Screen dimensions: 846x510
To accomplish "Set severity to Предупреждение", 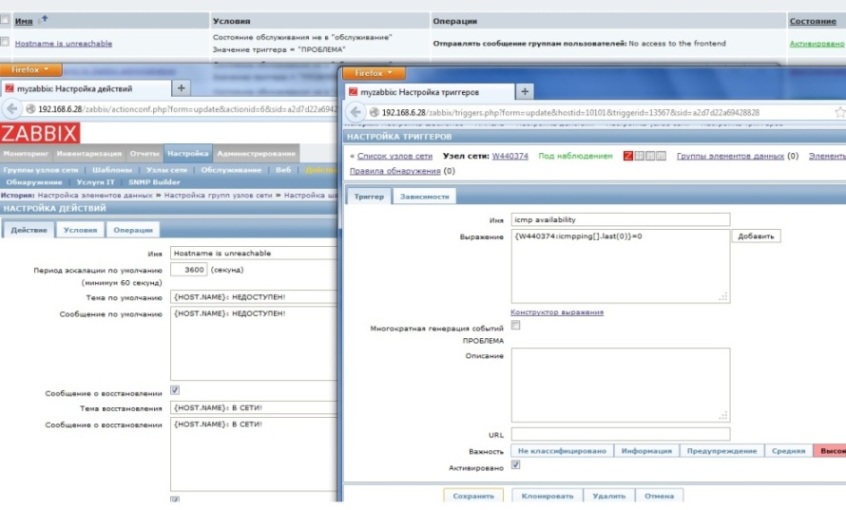I will coord(722,451).
